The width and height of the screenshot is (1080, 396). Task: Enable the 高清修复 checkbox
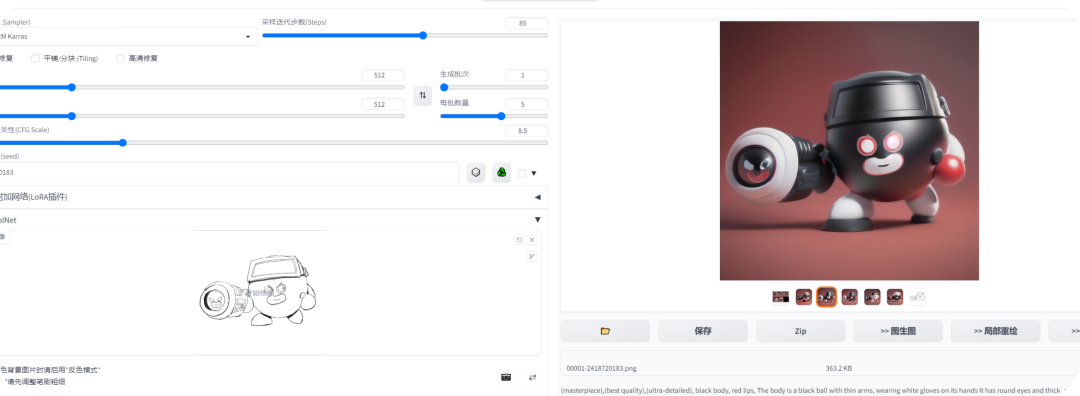pos(121,59)
